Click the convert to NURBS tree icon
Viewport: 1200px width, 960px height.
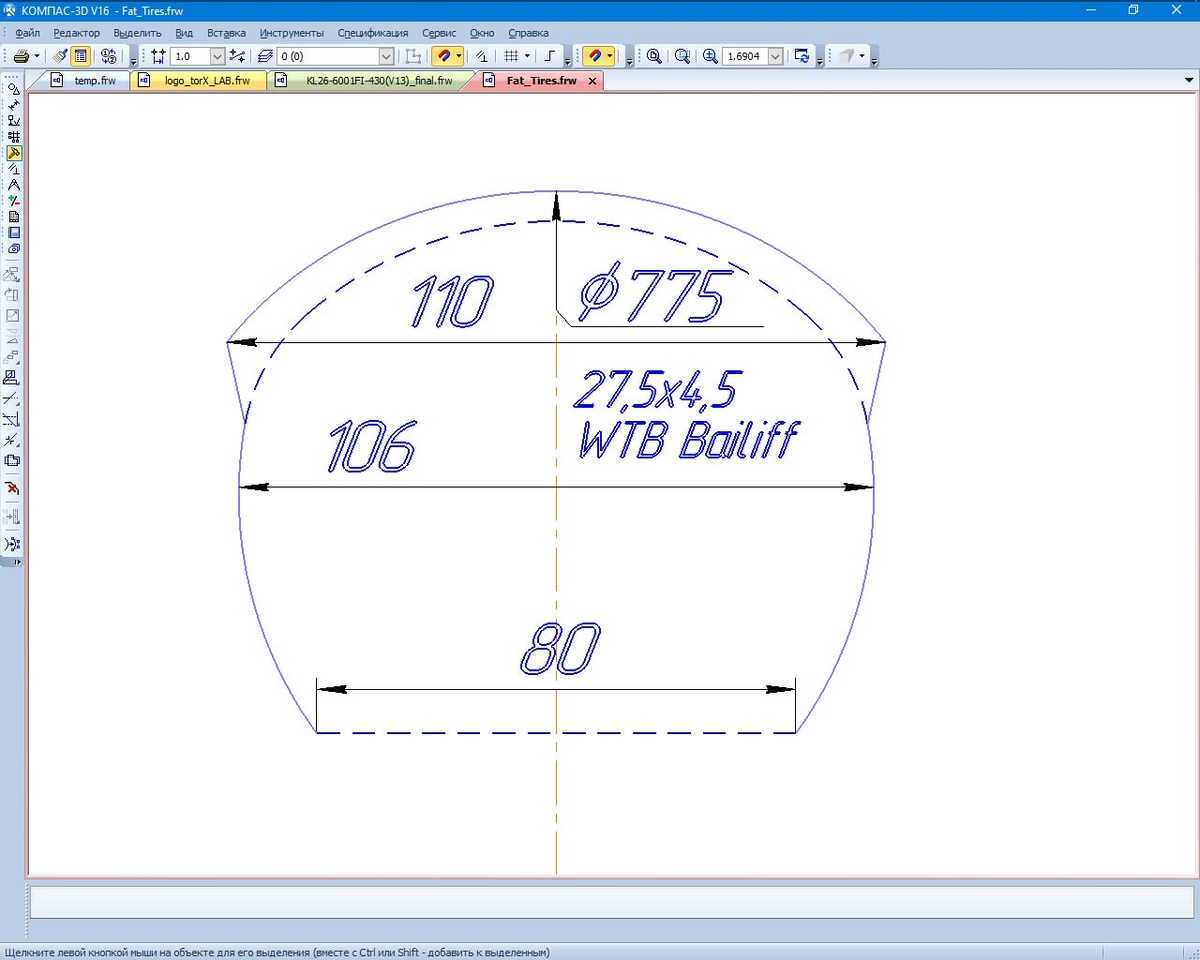tap(13, 544)
